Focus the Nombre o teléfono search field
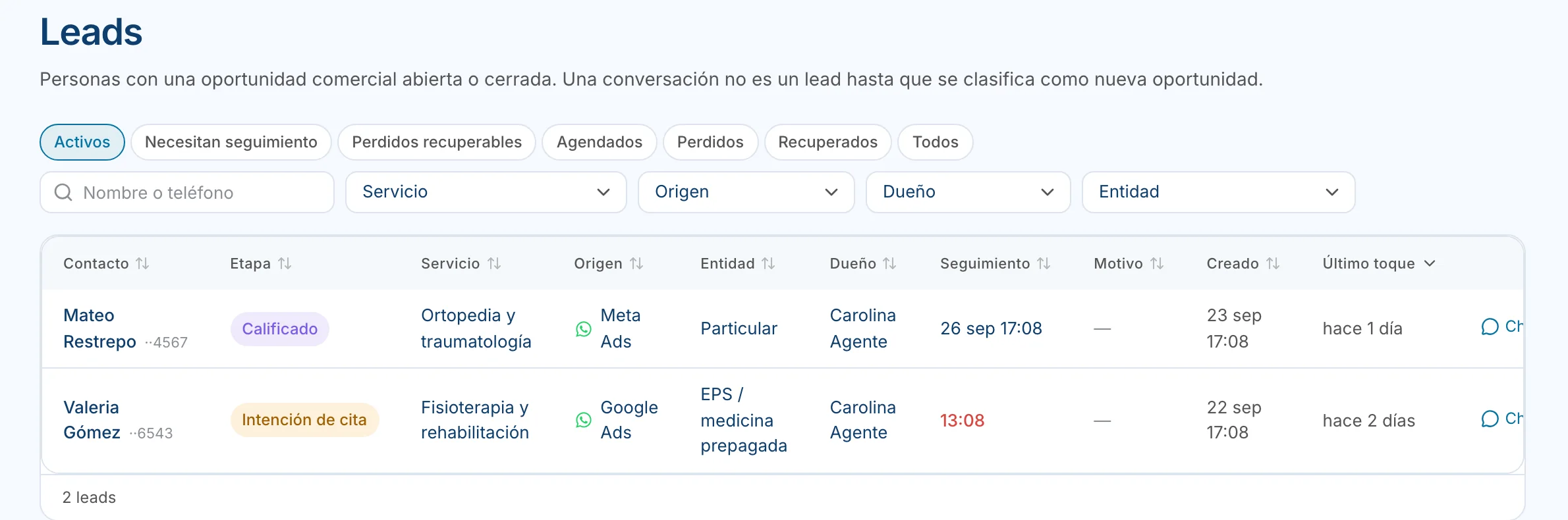The height and width of the screenshot is (520, 1568). pyautogui.click(x=187, y=192)
